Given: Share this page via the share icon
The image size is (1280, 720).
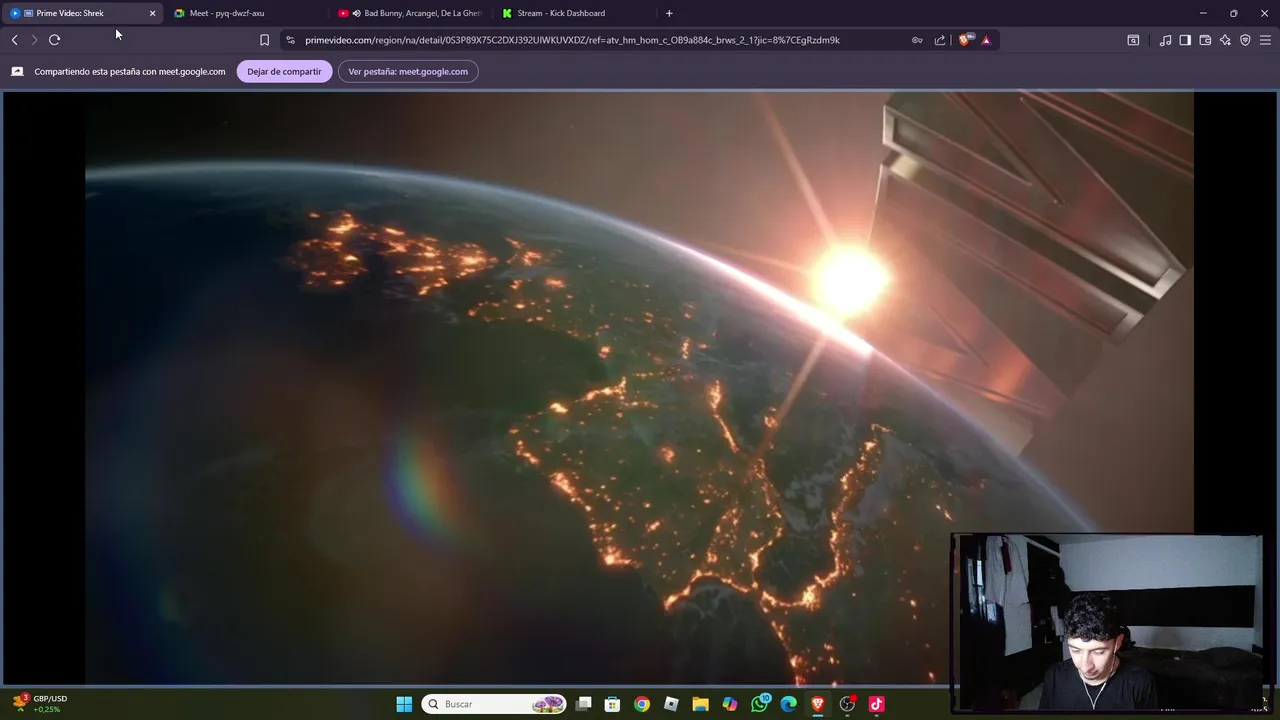Looking at the screenshot, I should 940,40.
